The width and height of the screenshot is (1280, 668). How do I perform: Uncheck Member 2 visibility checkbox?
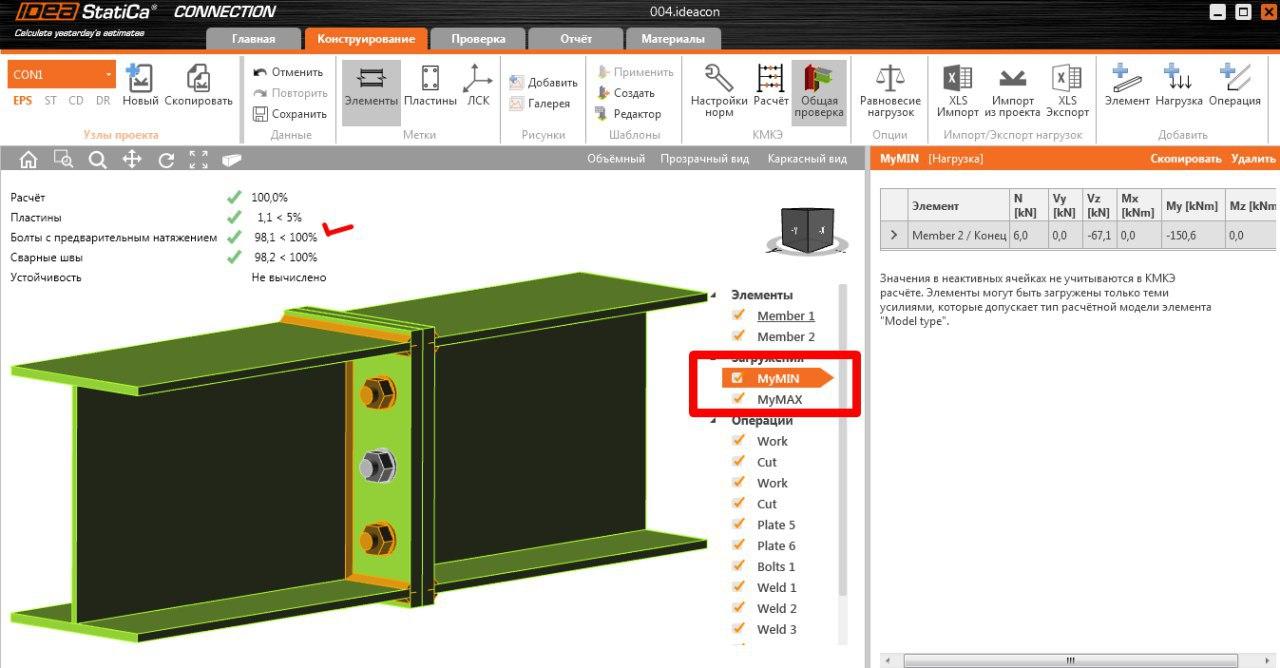(739, 337)
